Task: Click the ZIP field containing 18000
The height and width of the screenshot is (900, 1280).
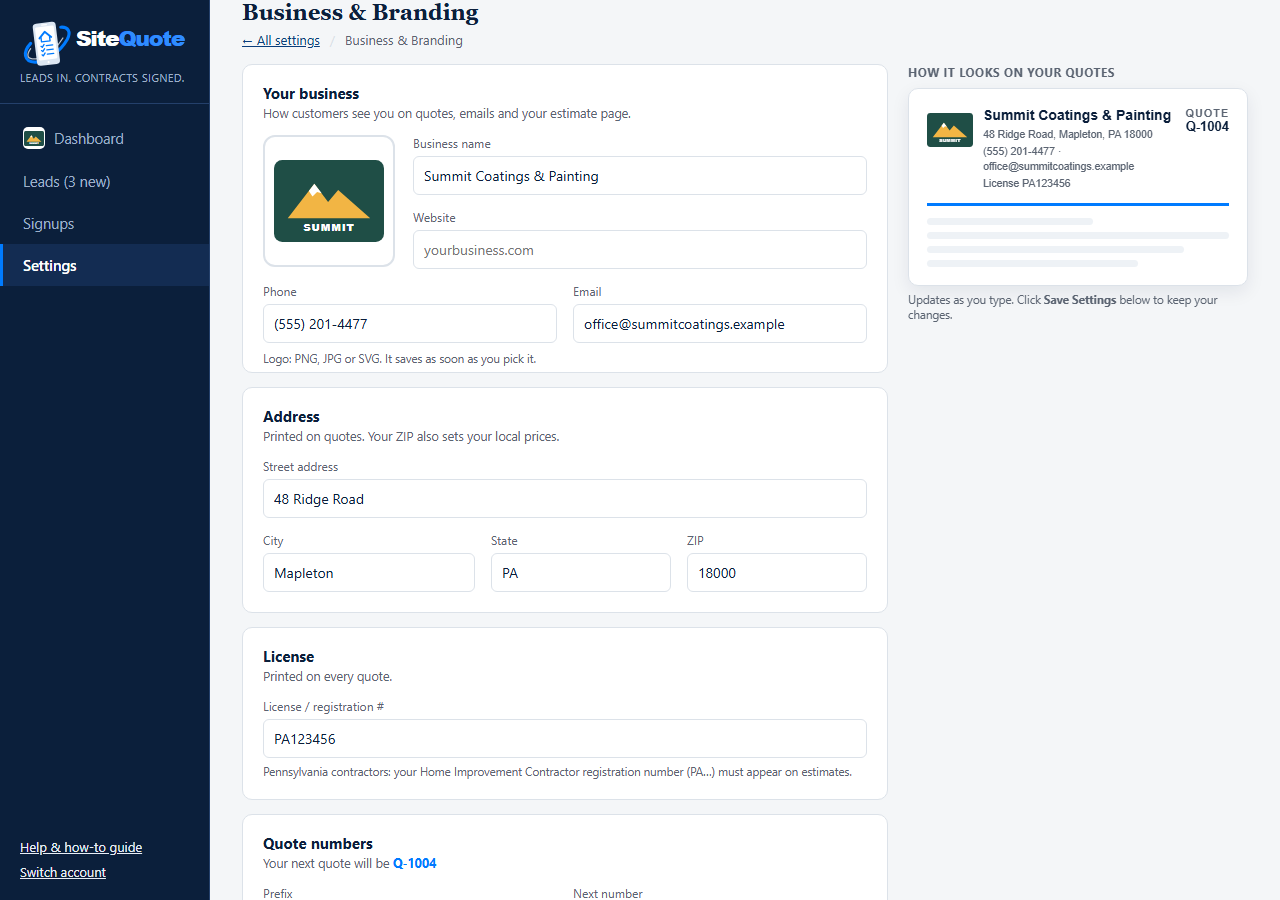Action: [x=777, y=573]
